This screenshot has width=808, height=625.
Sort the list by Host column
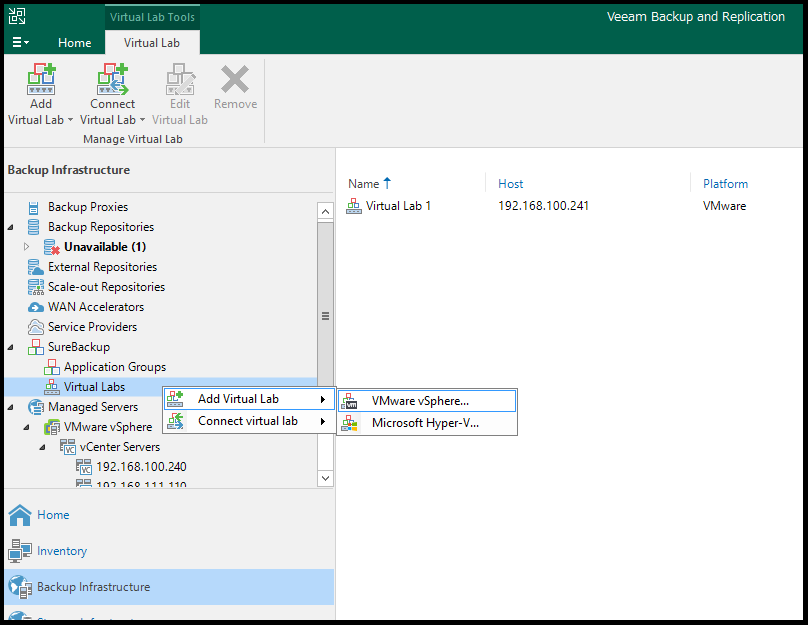[x=510, y=184]
